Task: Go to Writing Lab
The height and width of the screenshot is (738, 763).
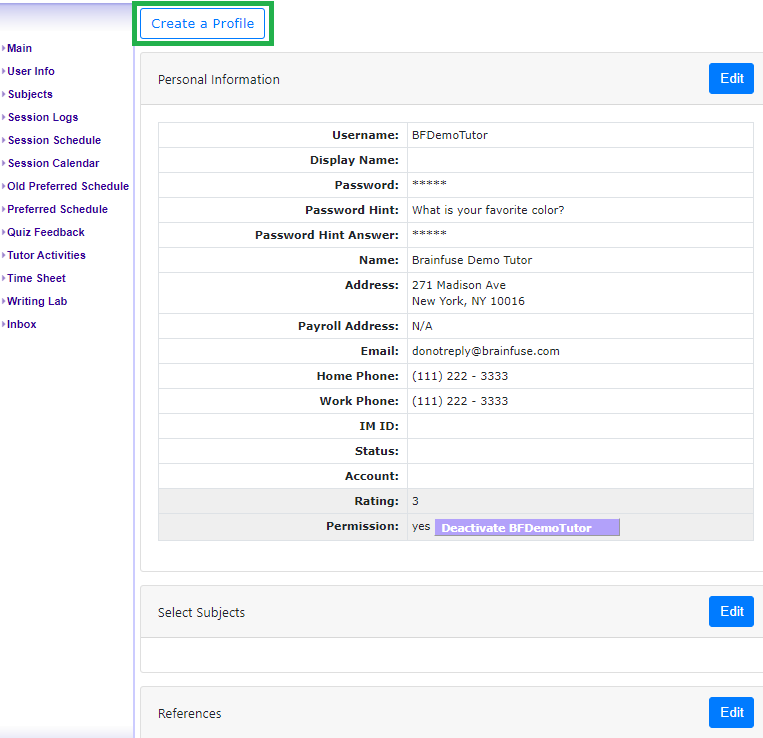Action: [37, 301]
